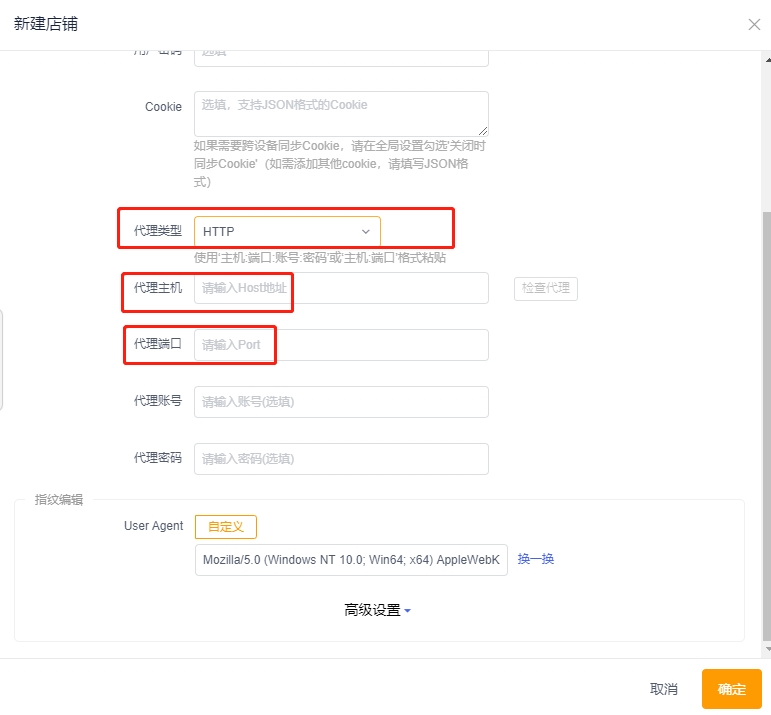
Task: Click the left edge panel handle
Action: (2, 360)
